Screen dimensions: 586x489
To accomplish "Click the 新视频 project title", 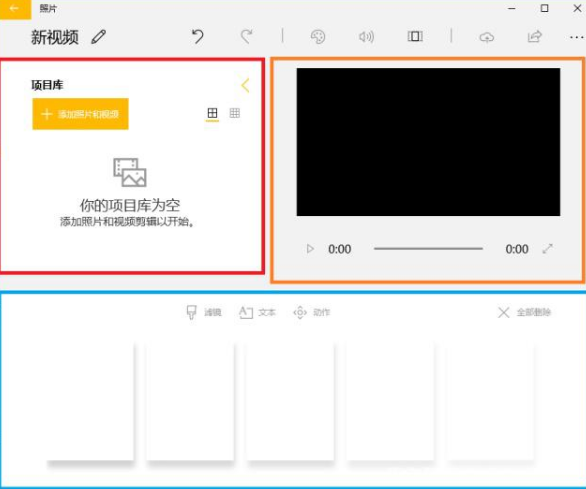I will tap(55, 37).
